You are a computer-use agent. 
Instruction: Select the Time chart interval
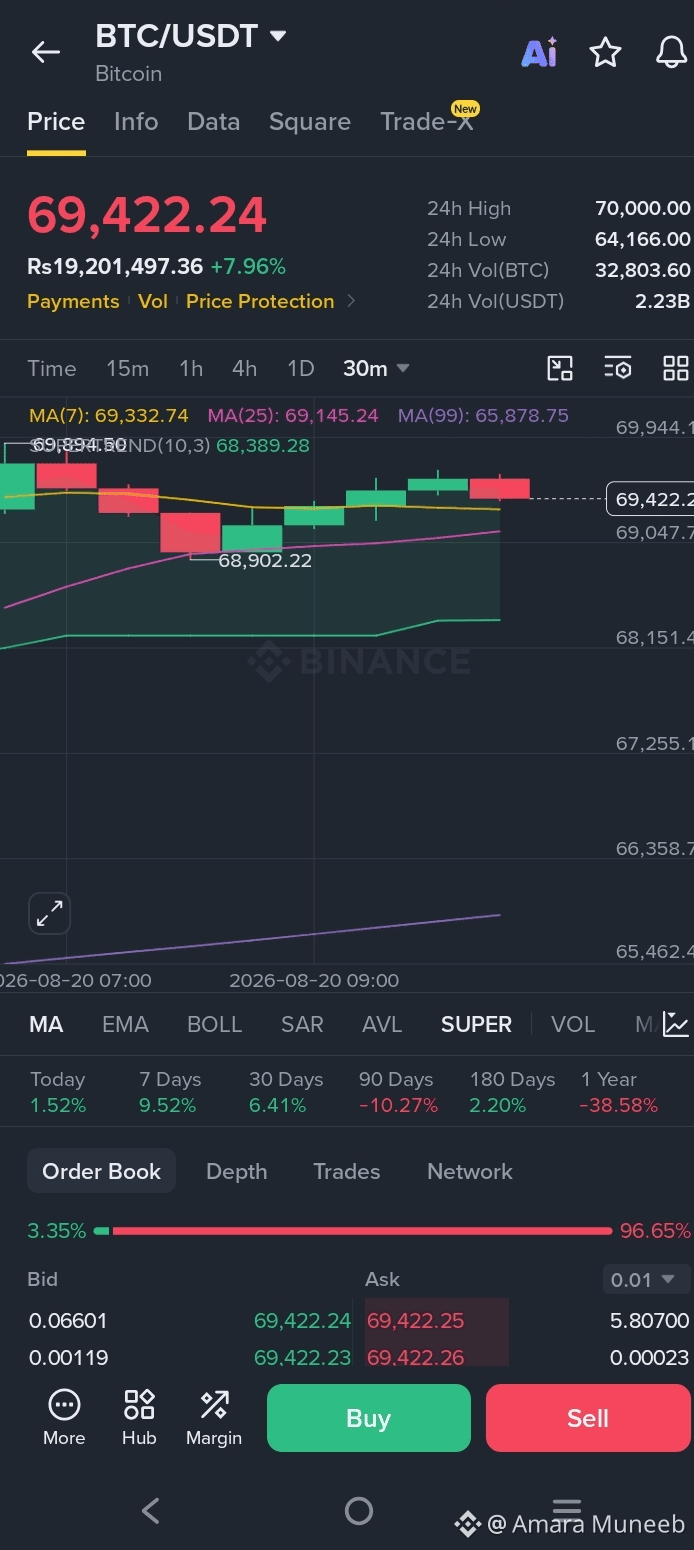point(52,368)
